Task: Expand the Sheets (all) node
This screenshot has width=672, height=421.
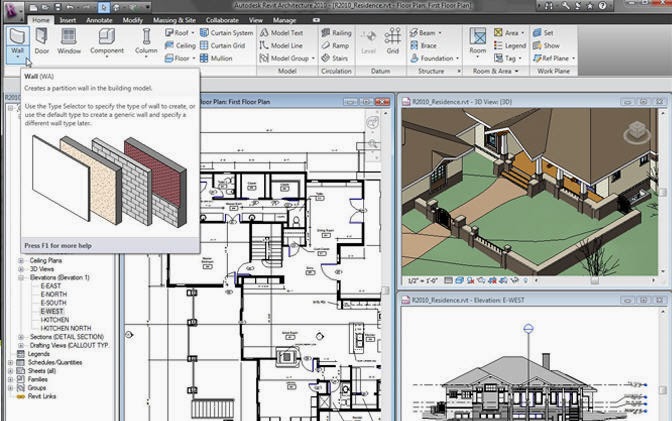Action: [x=10, y=371]
